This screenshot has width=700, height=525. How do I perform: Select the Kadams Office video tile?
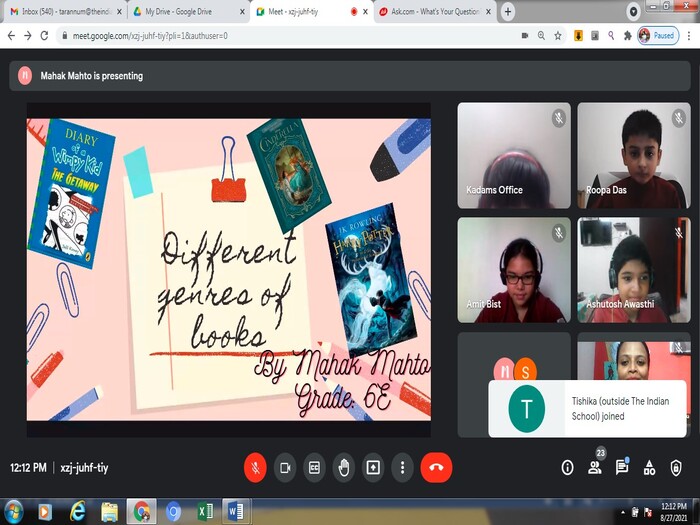point(514,155)
